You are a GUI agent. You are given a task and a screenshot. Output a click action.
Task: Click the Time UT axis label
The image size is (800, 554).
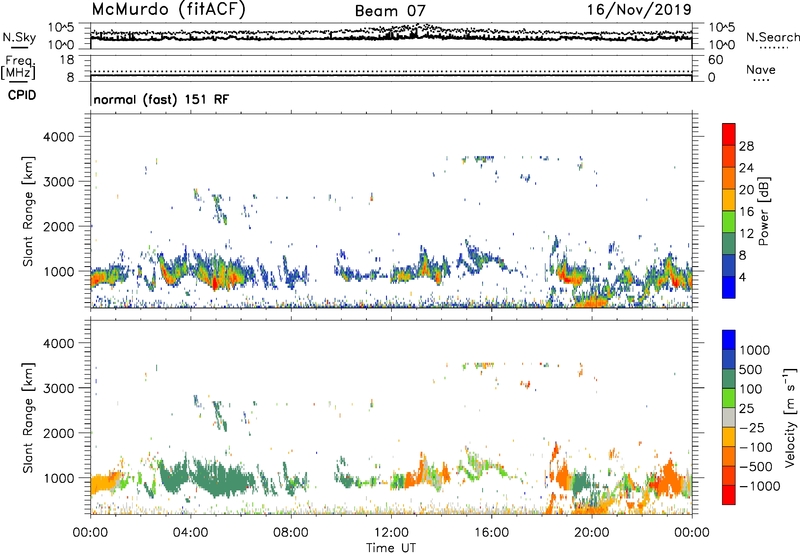click(x=391, y=548)
